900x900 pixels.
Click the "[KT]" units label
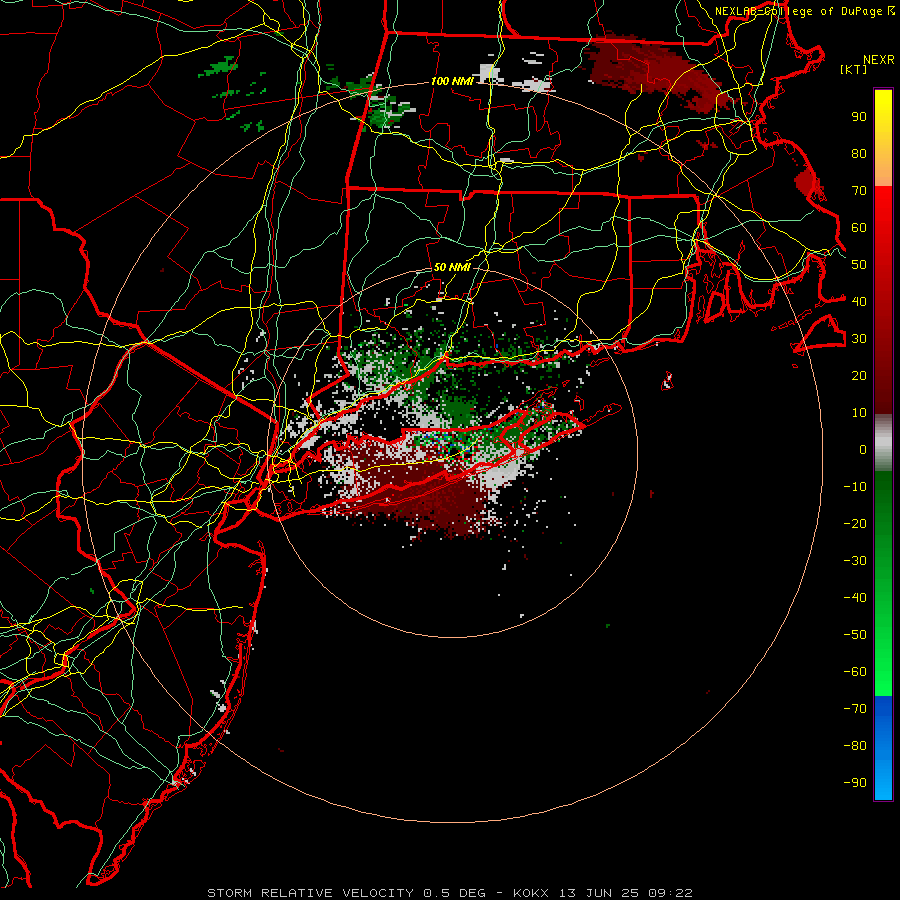(854, 69)
